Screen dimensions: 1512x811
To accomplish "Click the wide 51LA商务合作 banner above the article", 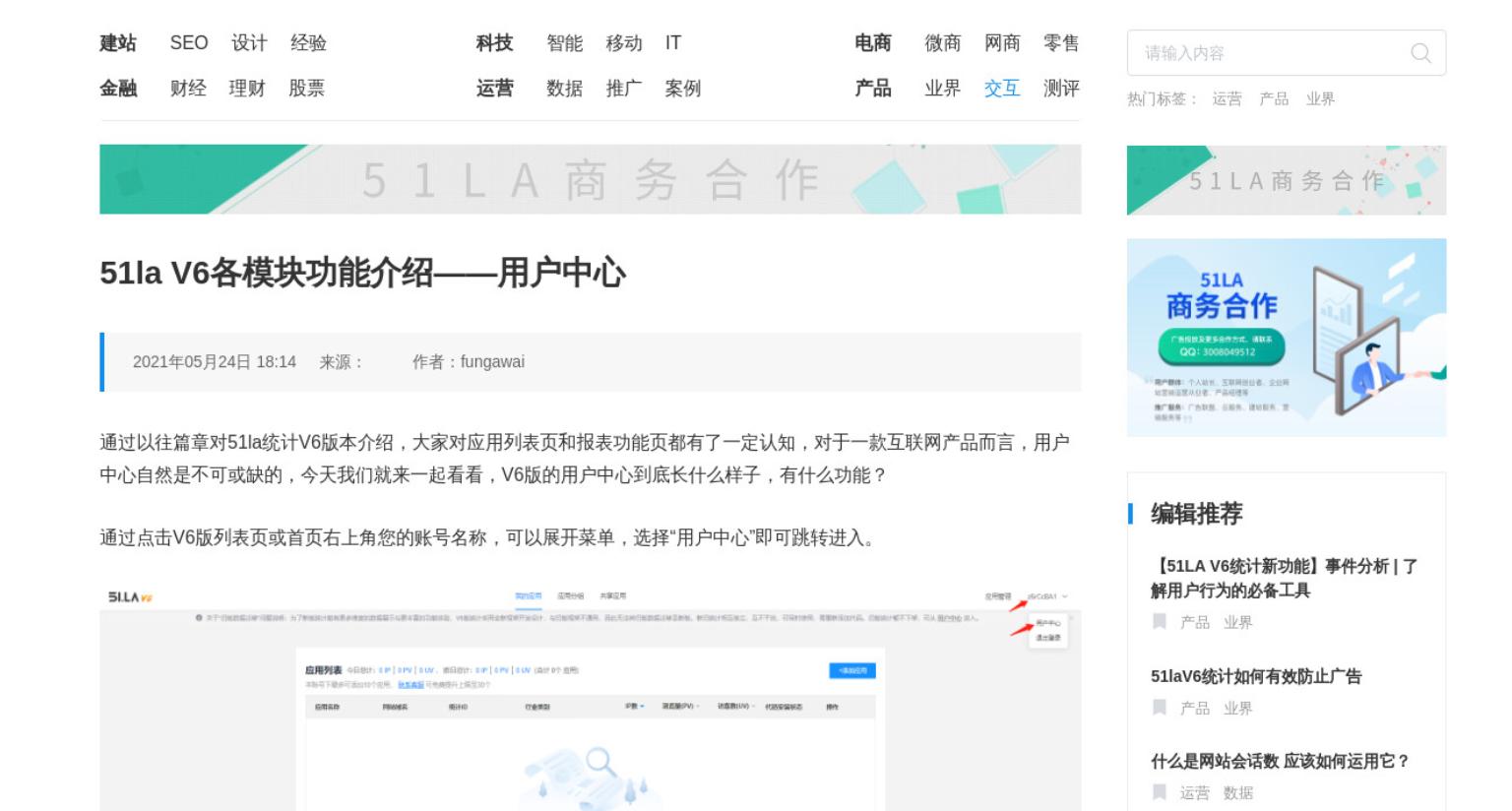I will [591, 179].
